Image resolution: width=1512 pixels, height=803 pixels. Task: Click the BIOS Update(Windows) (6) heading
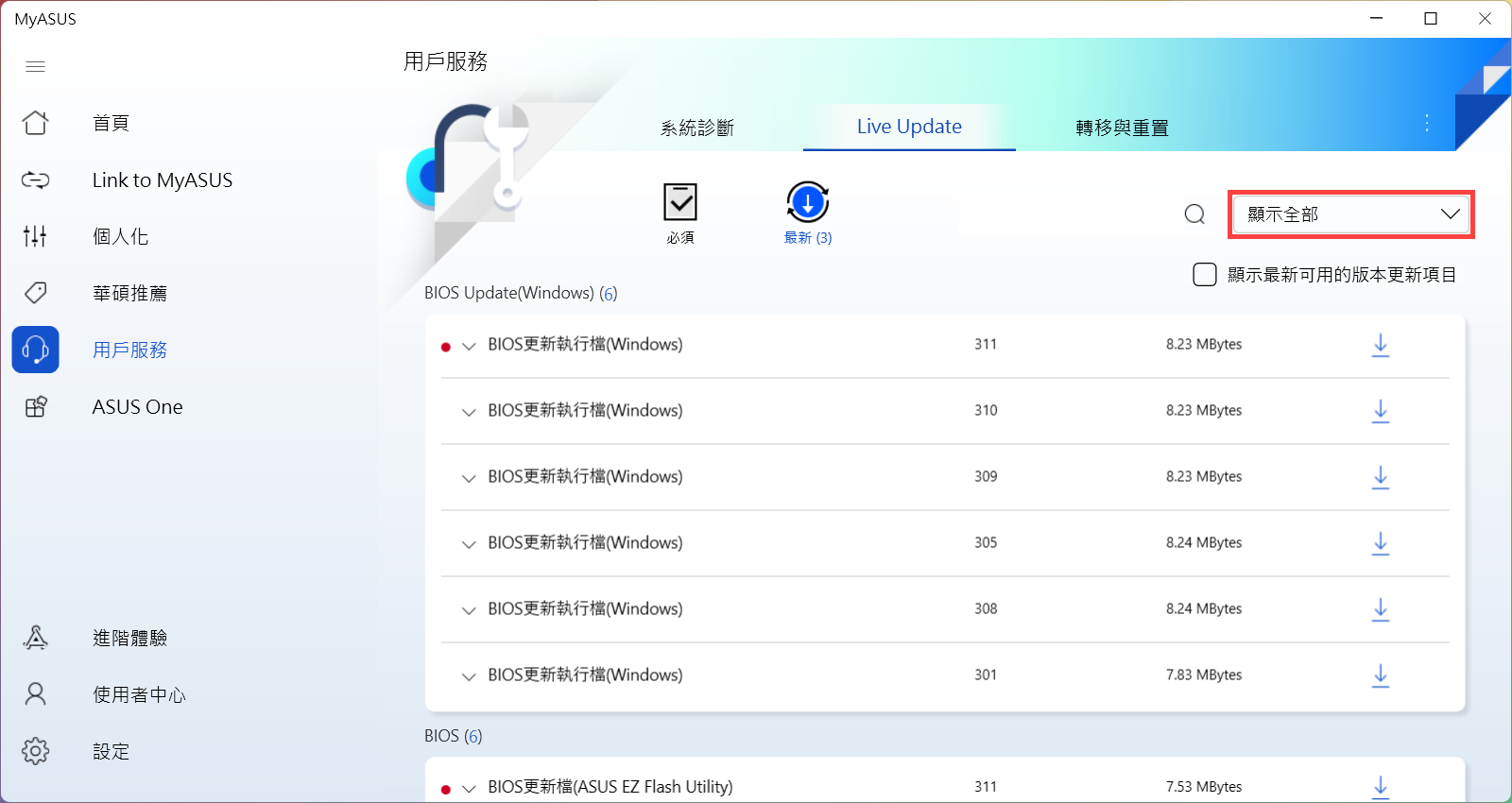coord(521,293)
